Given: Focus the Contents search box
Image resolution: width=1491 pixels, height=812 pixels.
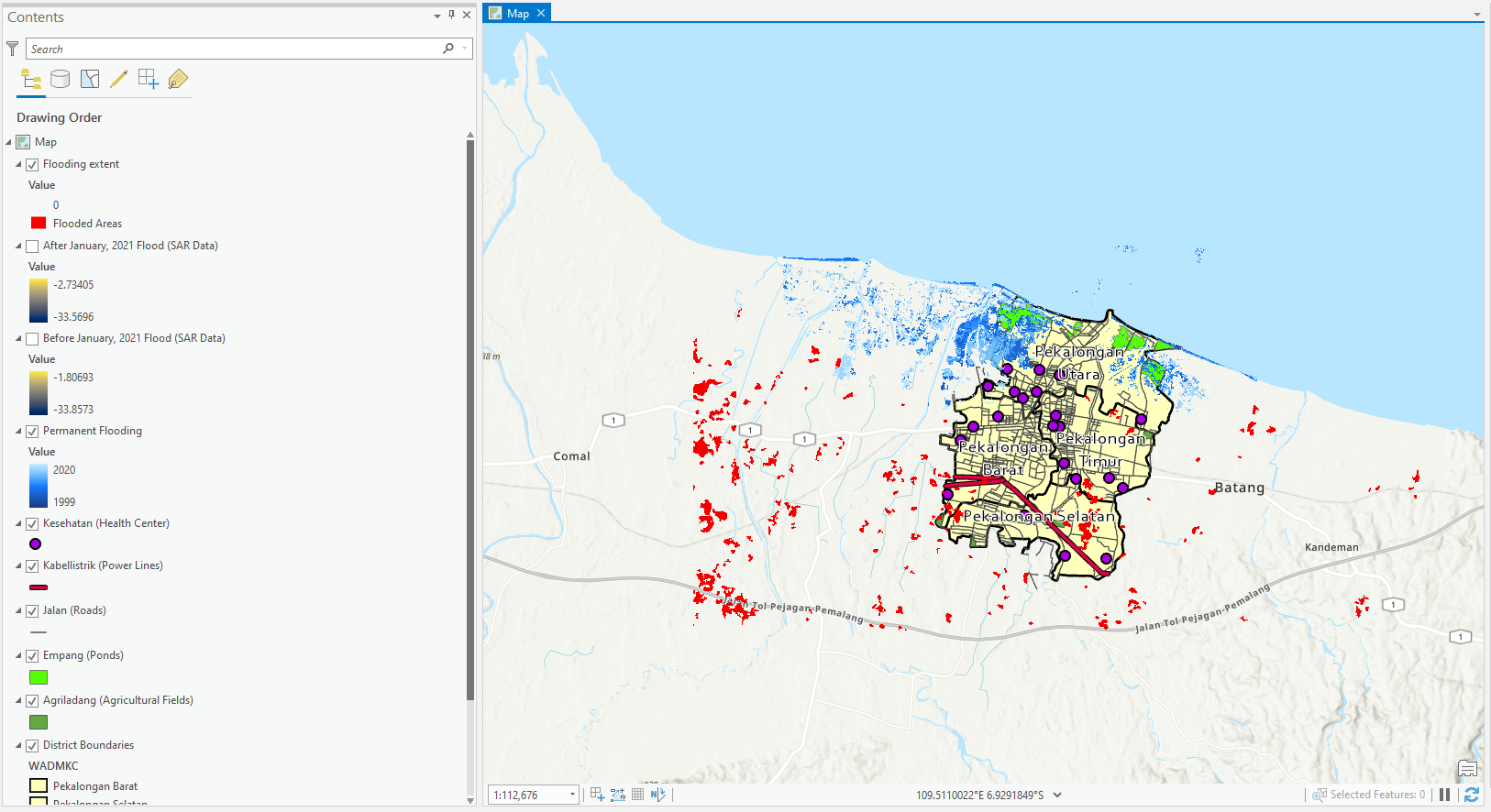Looking at the screenshot, I should coord(235,49).
